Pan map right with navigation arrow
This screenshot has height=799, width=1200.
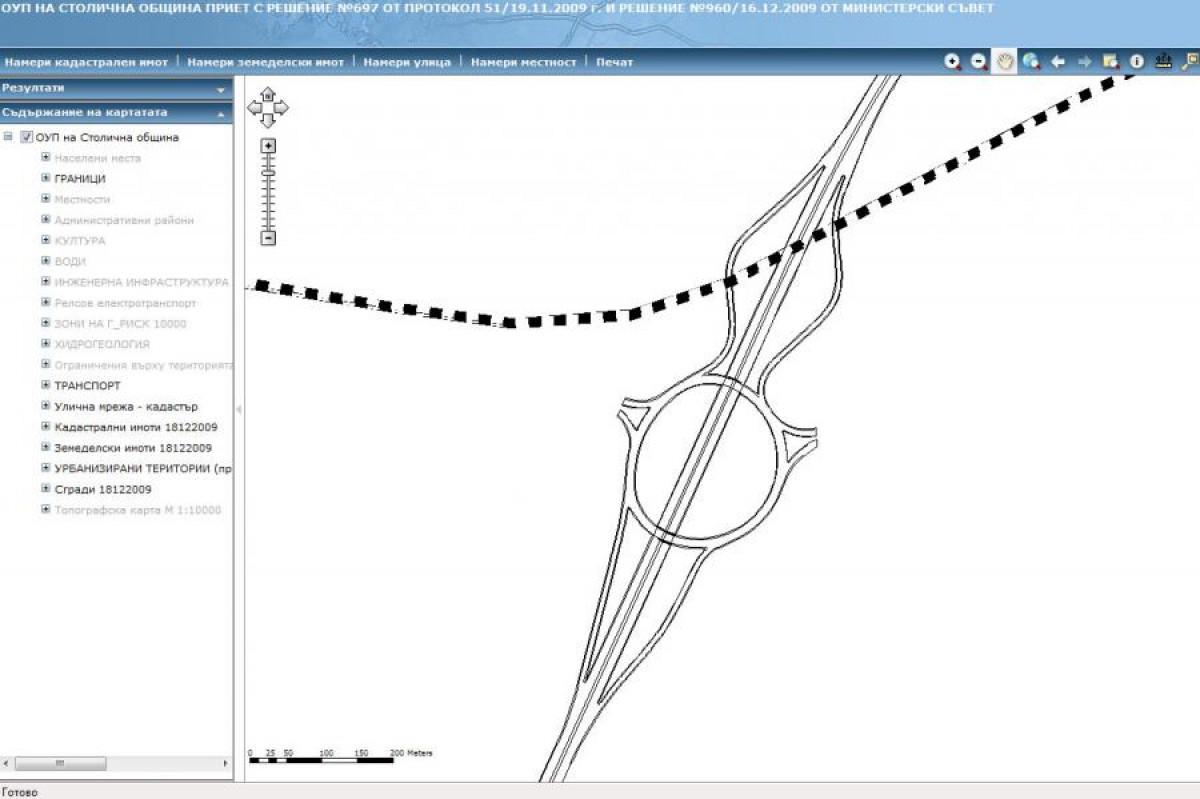pos(281,107)
